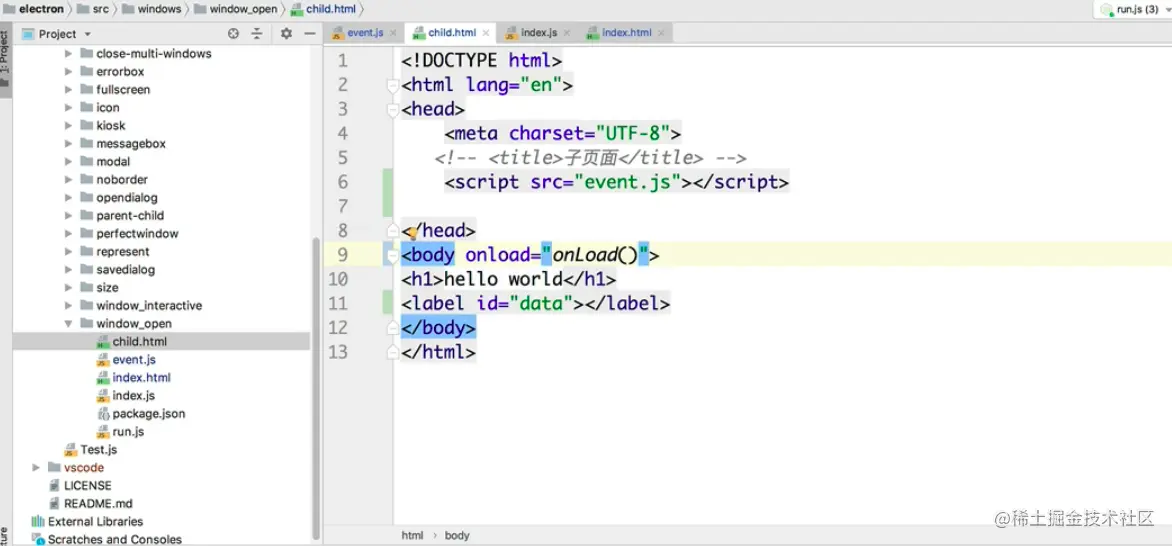This screenshot has height=546, width=1172.
Task: Click electron breadcrumb in navigation bar
Action: point(34,9)
